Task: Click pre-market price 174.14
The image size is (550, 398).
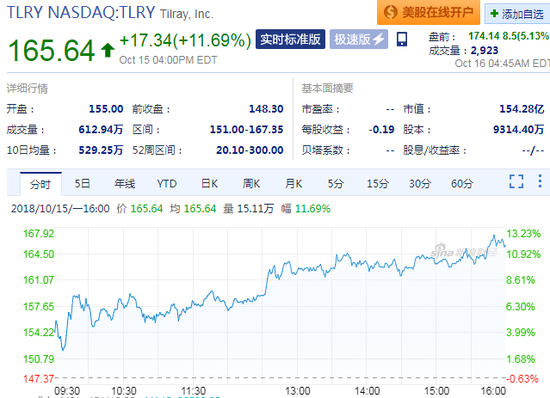Action: 484,36
